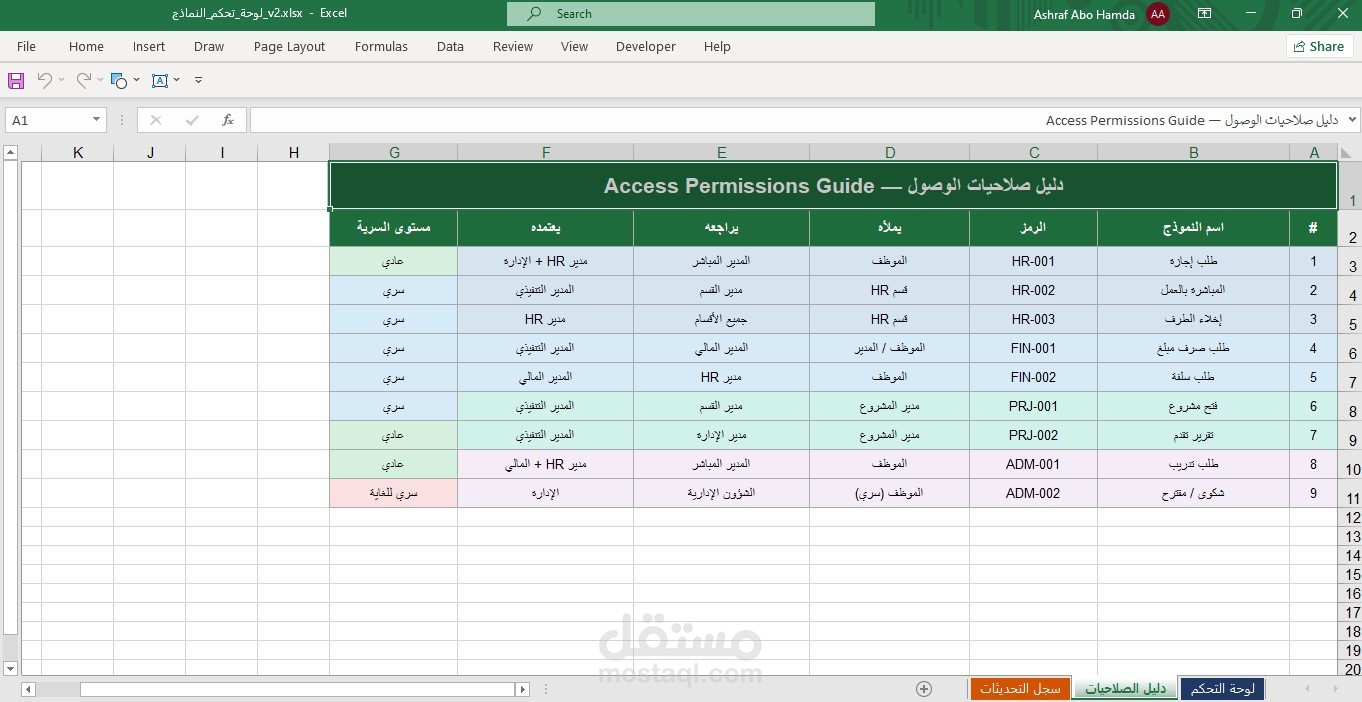Click the AA account avatar

tap(1158, 14)
